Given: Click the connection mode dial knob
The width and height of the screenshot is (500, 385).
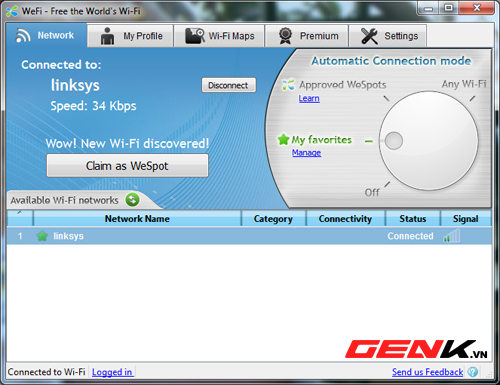Looking at the screenshot, I should 394,140.
